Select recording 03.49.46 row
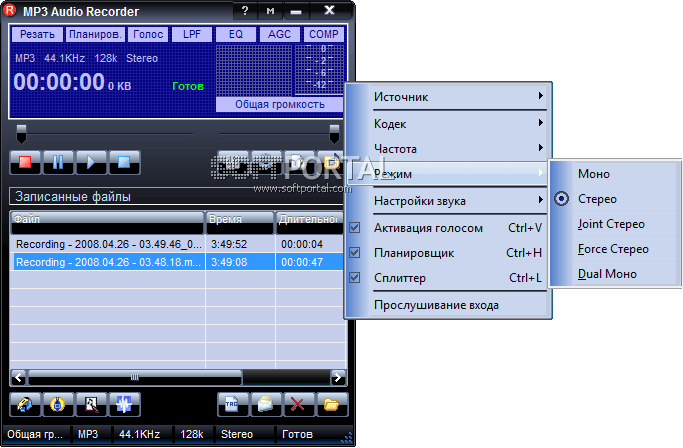The height and width of the screenshot is (448, 683). pos(178,244)
